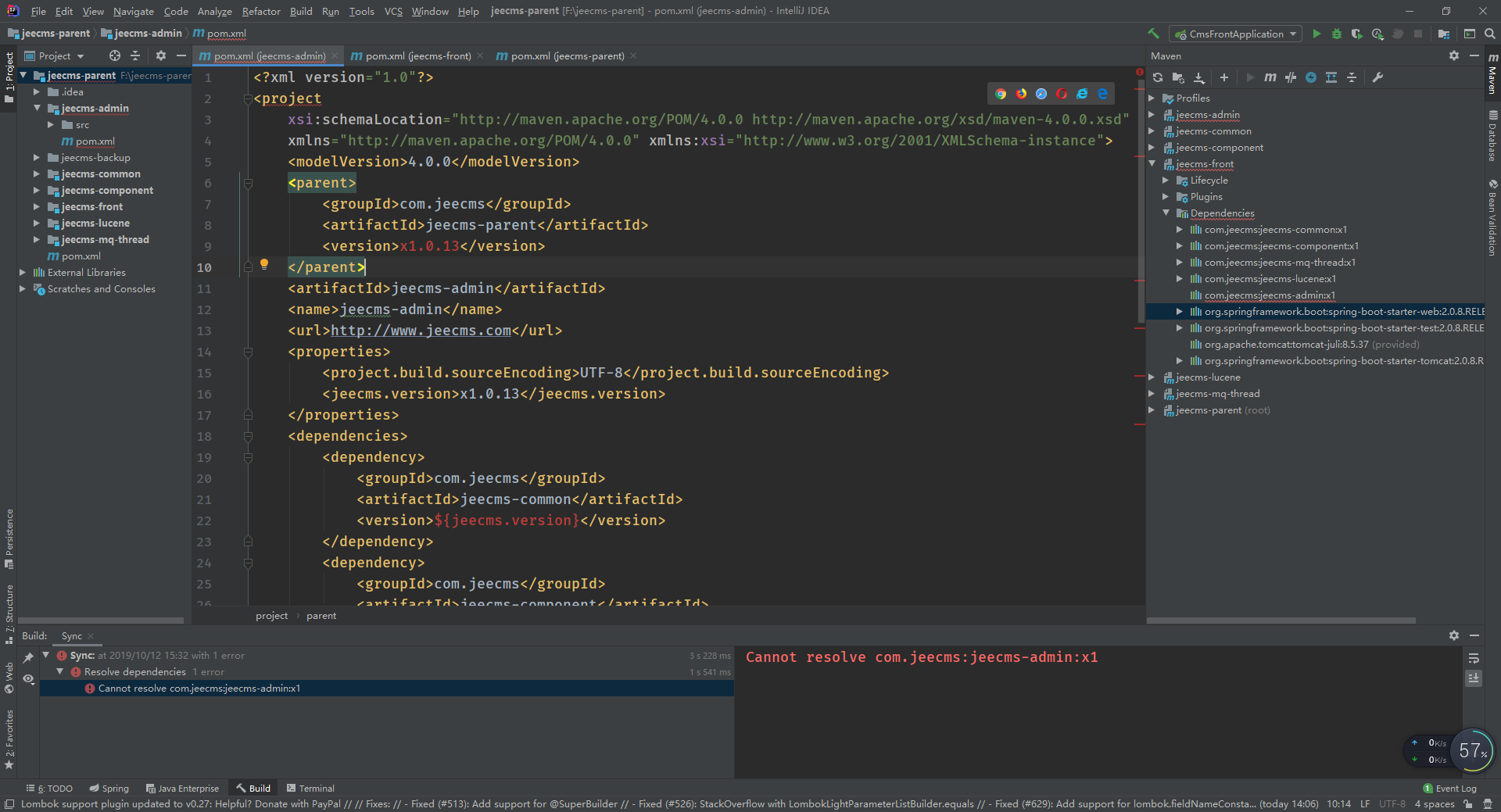This screenshot has height=812, width=1501.
Task: Open in Chrome browser icon in editor
Action: [1001, 94]
